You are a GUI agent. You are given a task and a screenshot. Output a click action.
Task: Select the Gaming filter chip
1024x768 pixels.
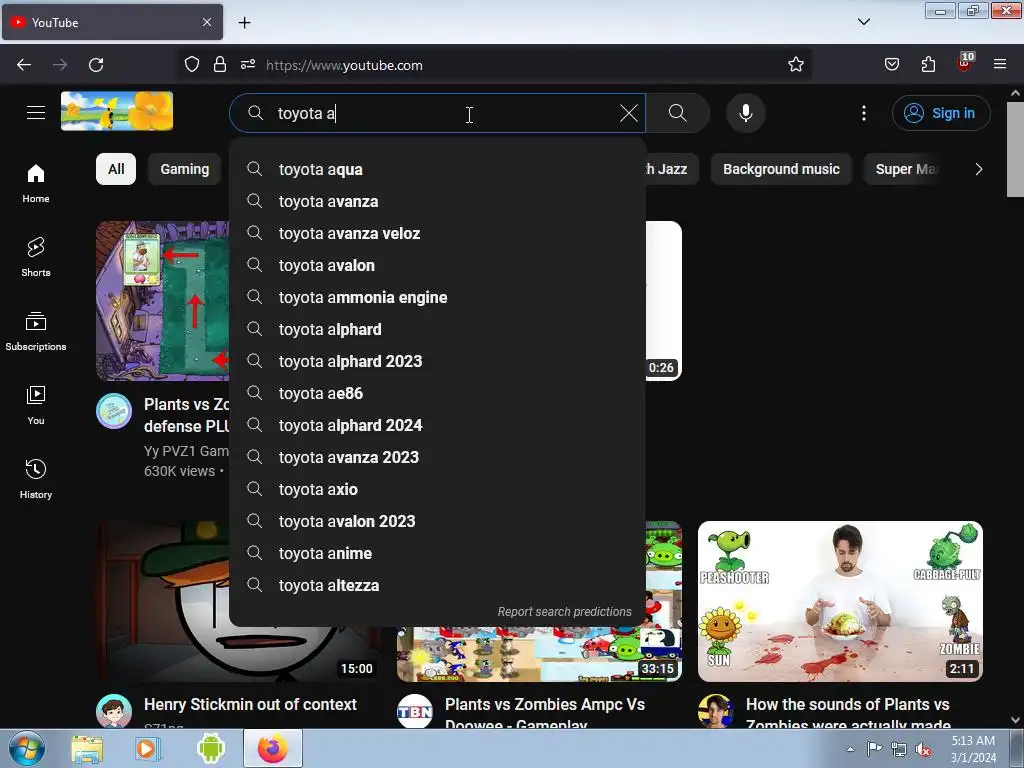tap(185, 169)
